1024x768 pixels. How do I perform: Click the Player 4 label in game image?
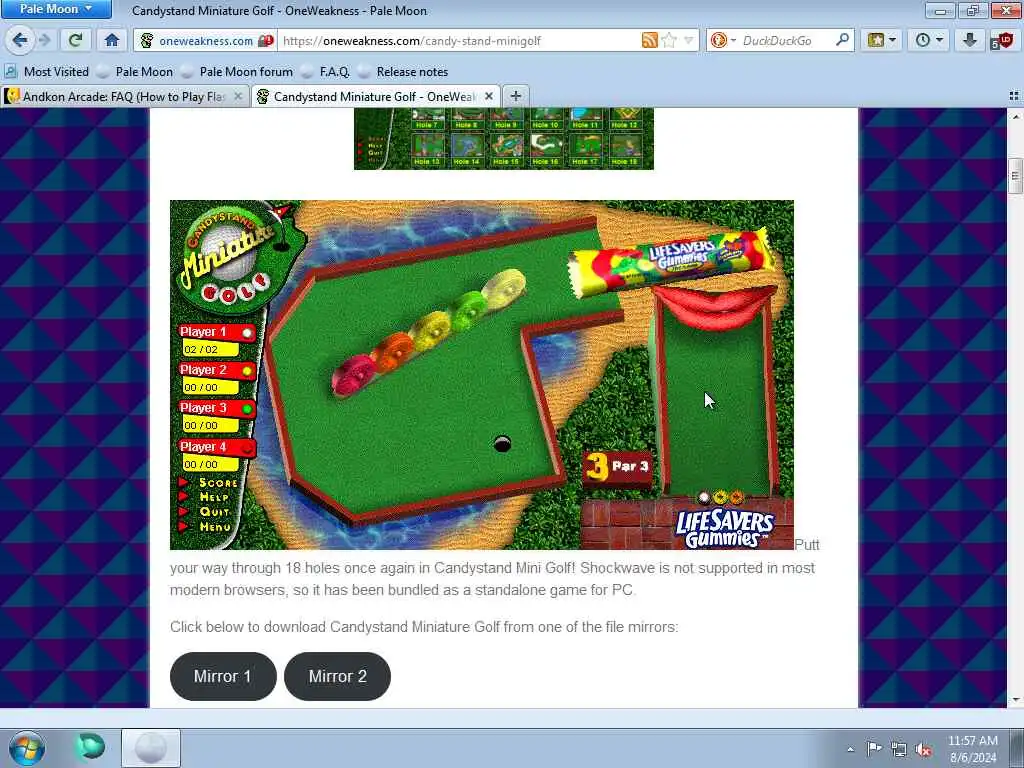click(202, 447)
